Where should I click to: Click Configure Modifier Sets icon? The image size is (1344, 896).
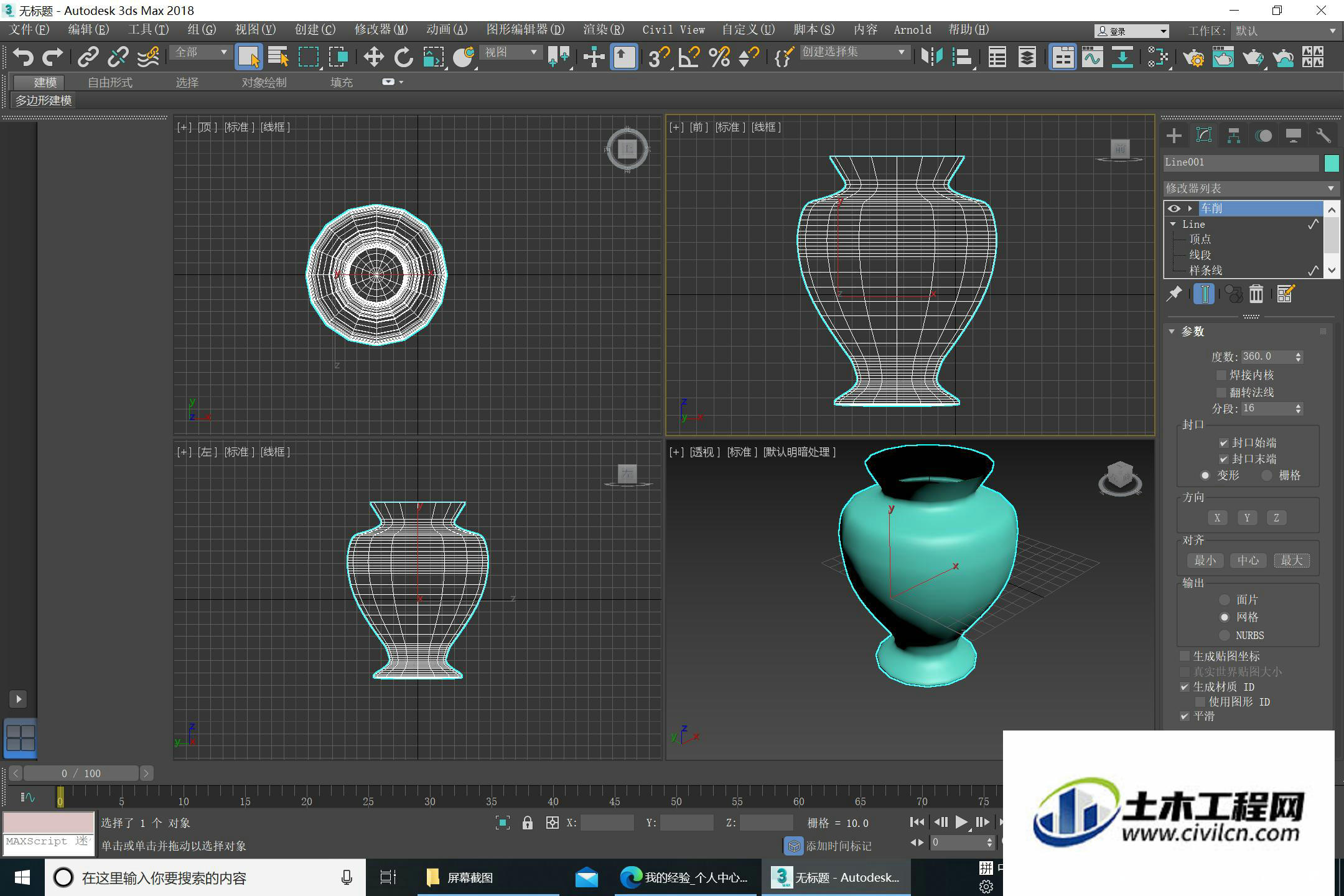point(1286,294)
